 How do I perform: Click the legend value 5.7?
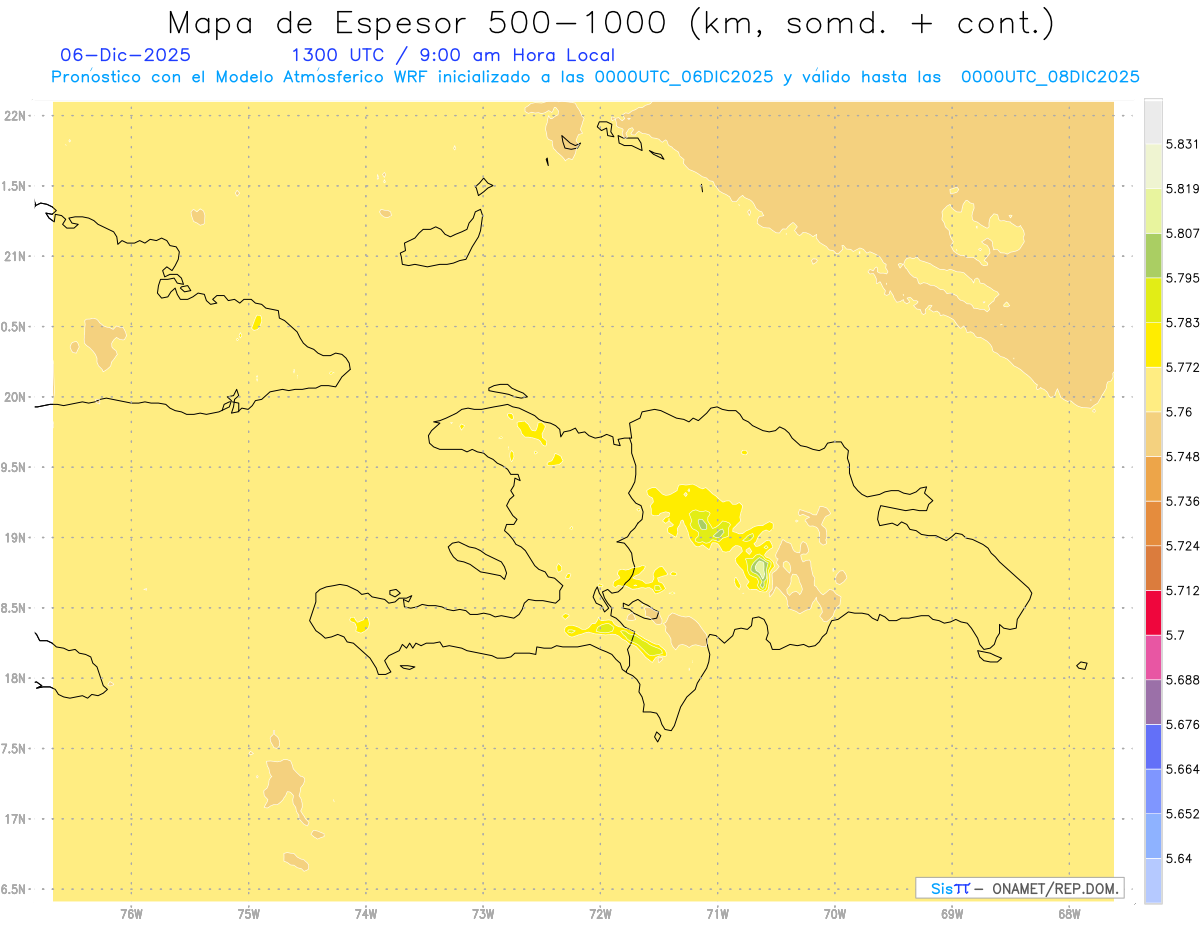tap(1175, 635)
